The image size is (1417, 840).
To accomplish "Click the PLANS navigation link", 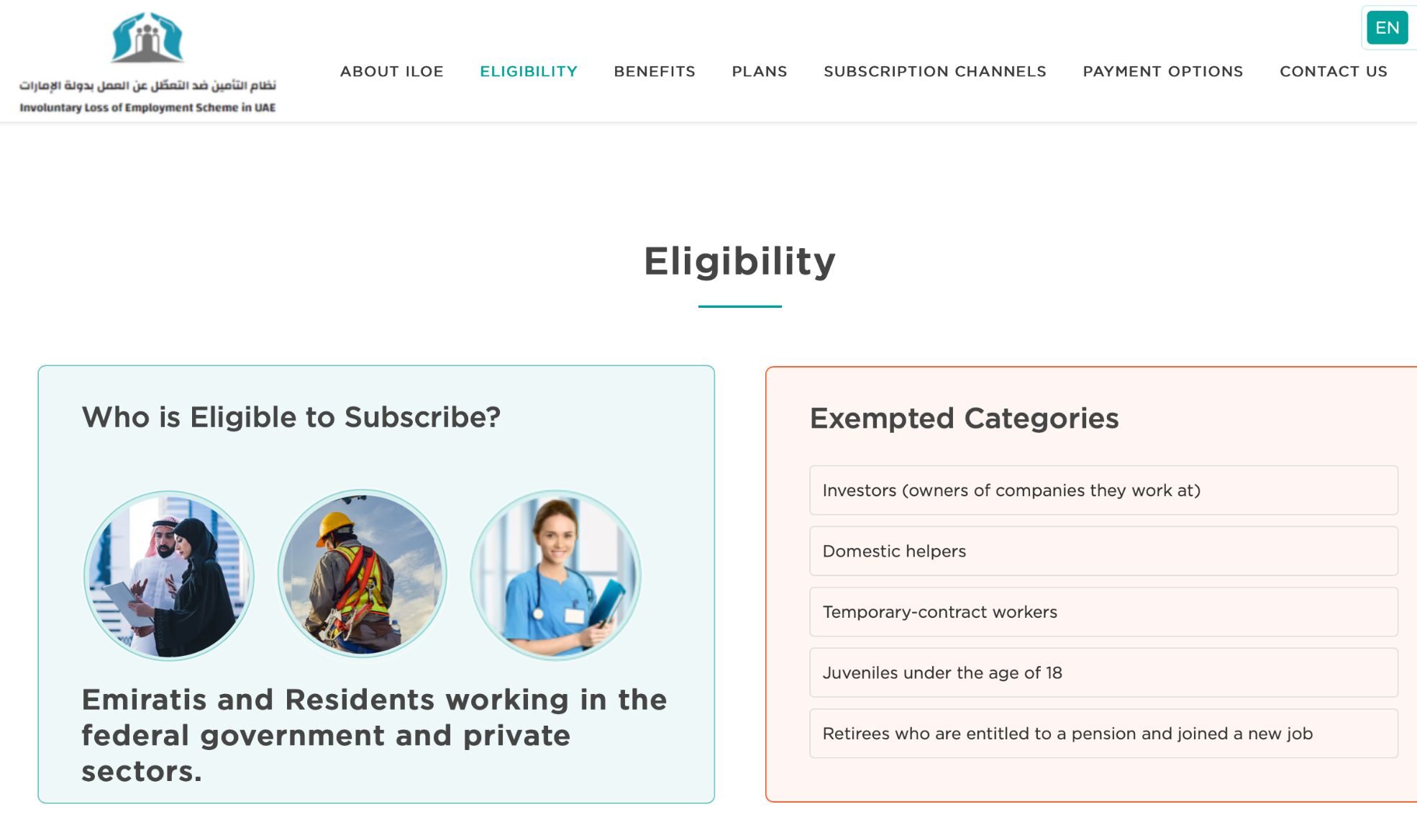I will pos(759,70).
